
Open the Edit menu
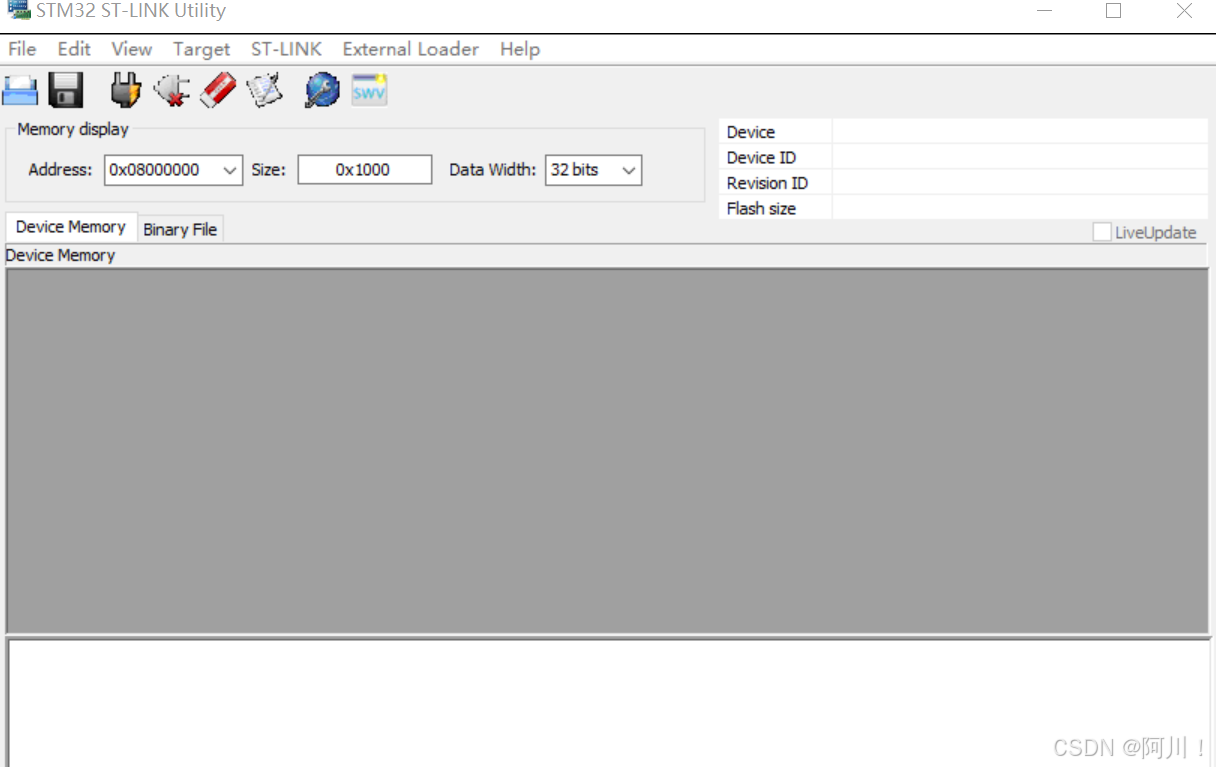(74, 49)
